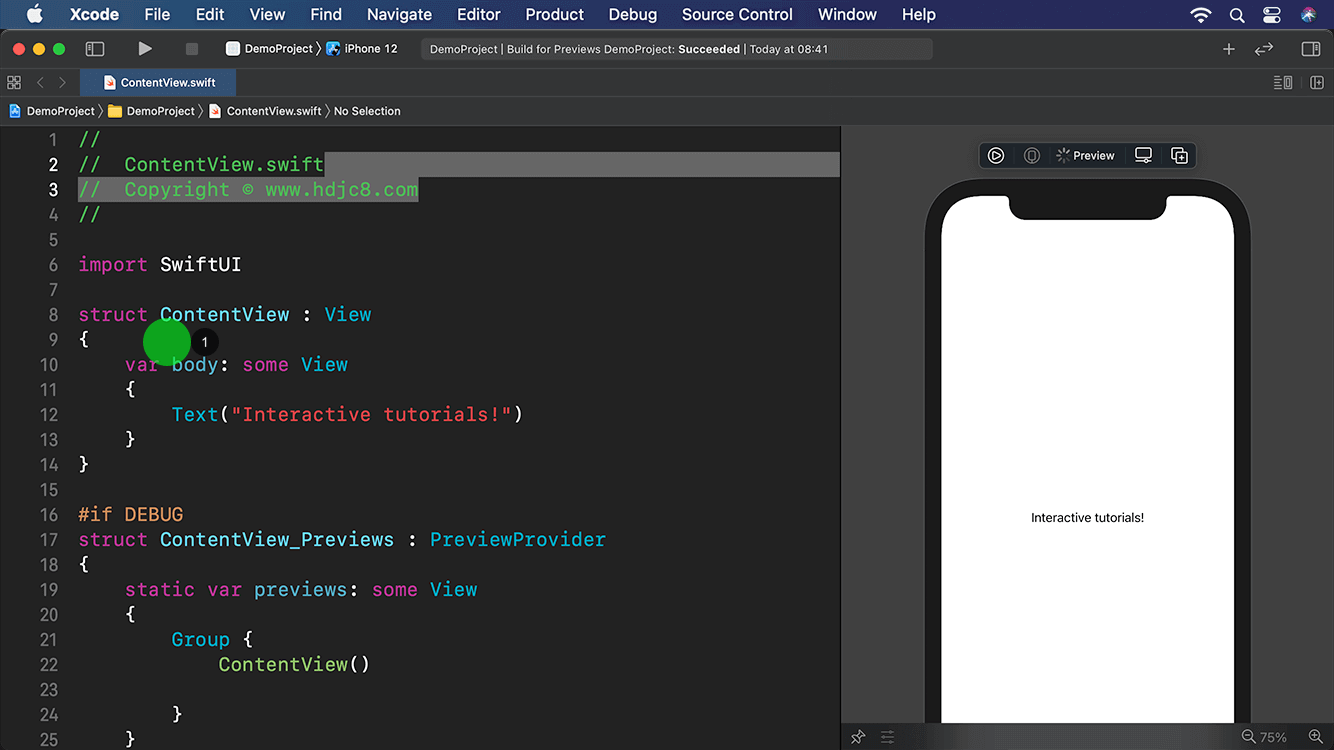The image size is (1334, 750).
Task: Open the Source Control menu
Action: (737, 14)
